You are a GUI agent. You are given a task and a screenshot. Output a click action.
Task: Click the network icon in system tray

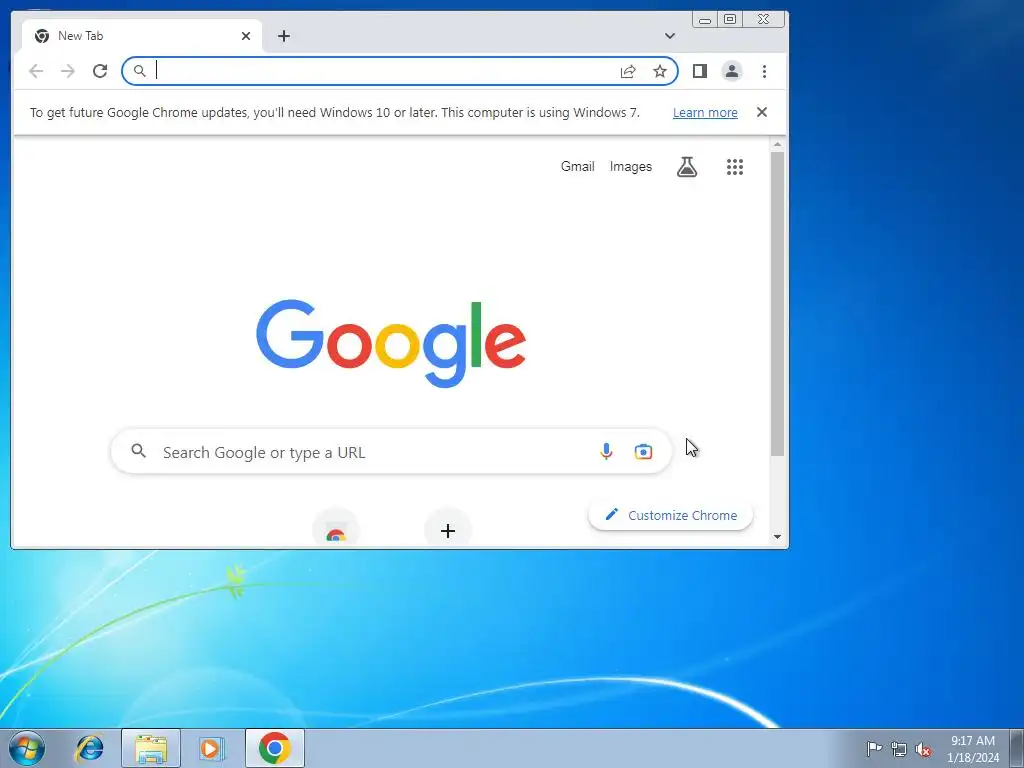tap(899, 749)
